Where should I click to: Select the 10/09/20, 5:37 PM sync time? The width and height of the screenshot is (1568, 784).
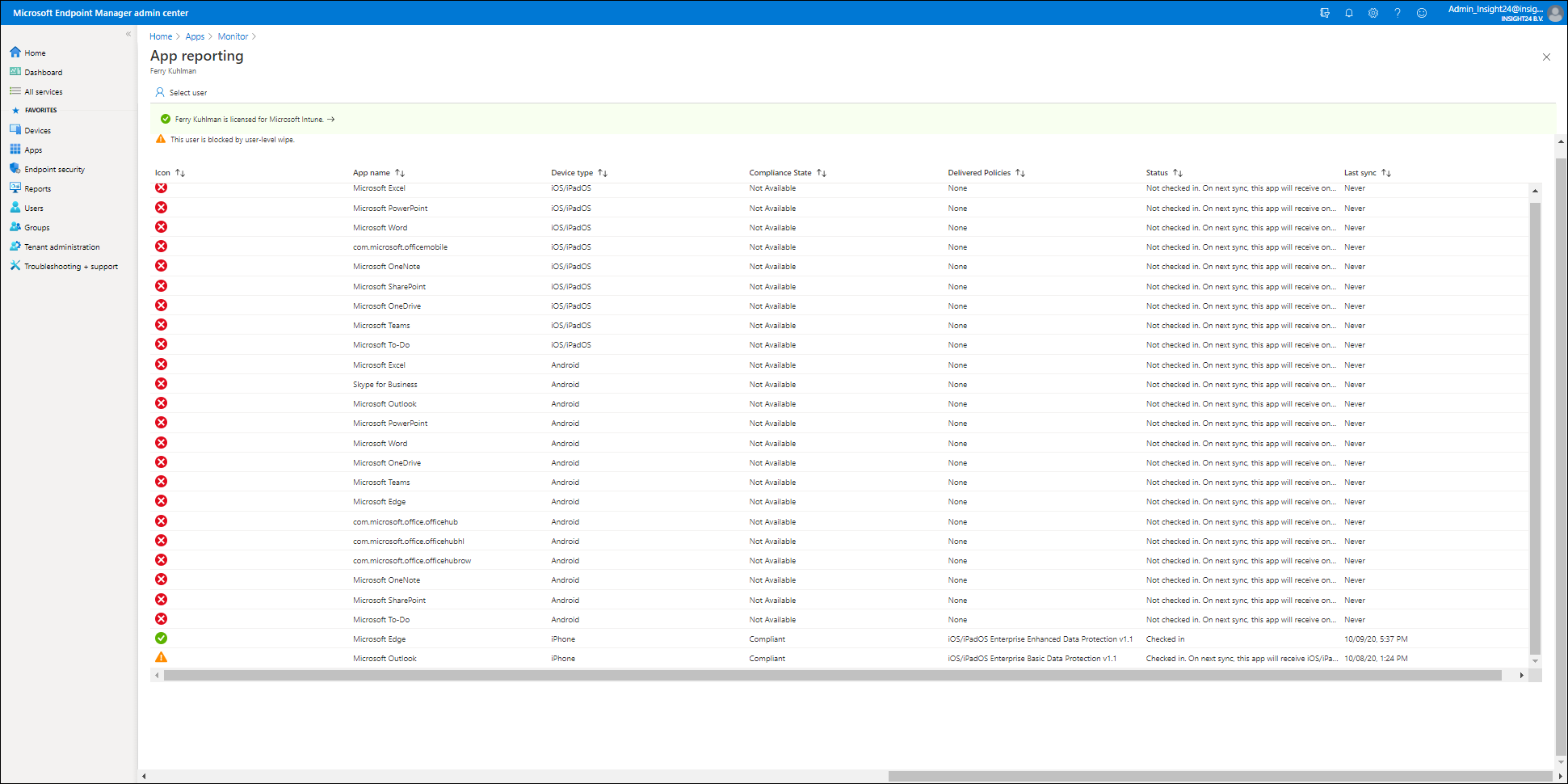[x=1376, y=639]
